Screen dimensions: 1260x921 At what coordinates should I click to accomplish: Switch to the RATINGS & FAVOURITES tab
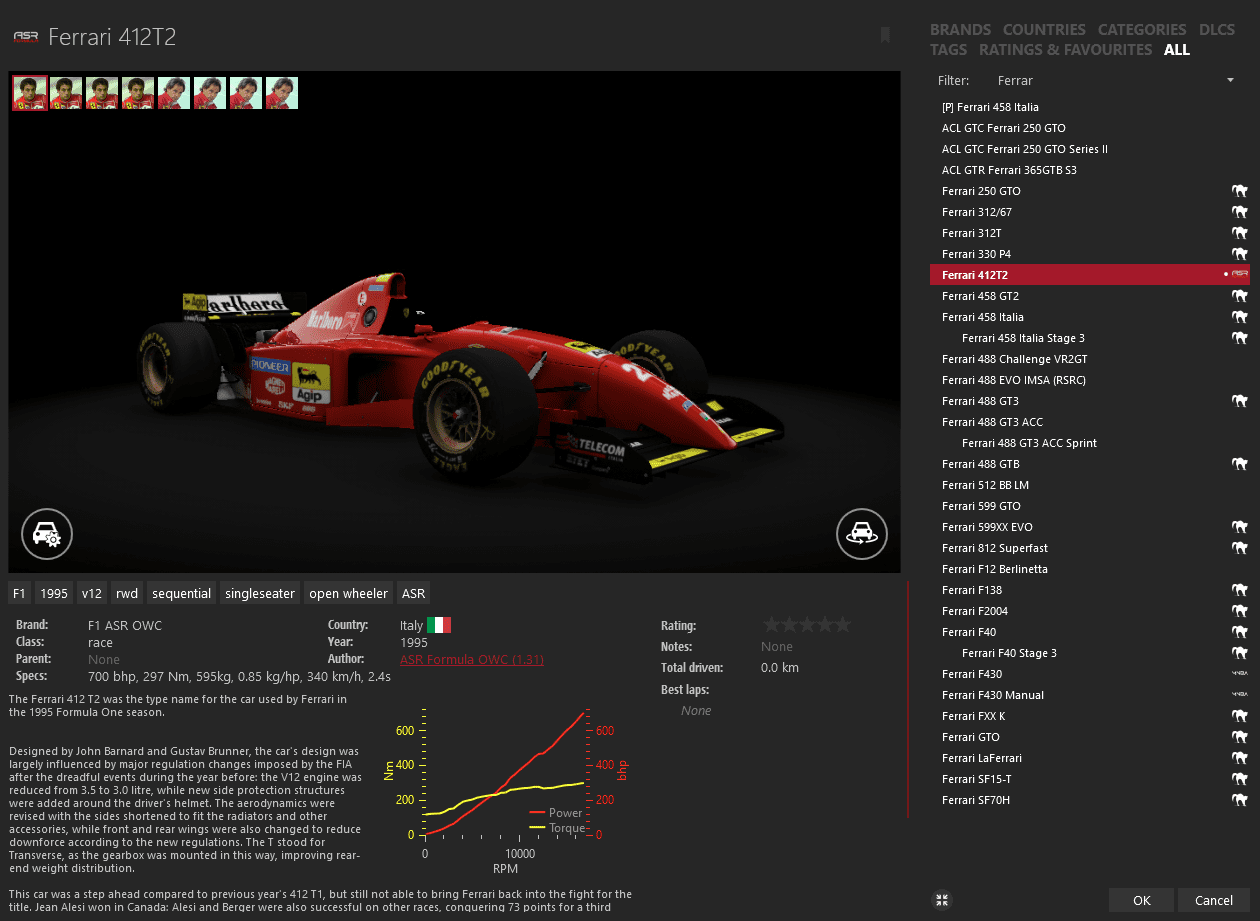[x=1065, y=50]
